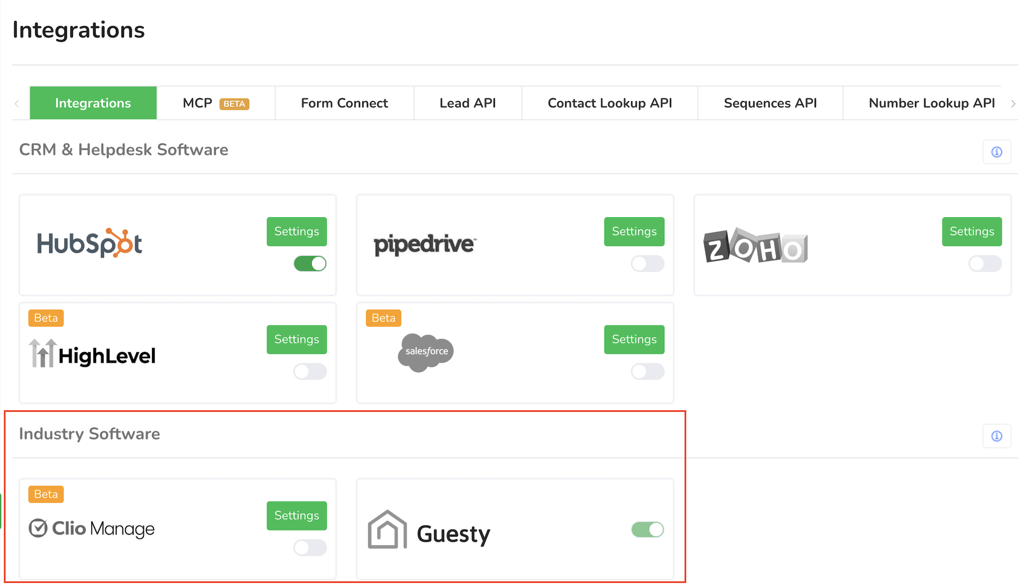The height and width of the screenshot is (586, 1024).
Task: Click the Salesforce cloud logo
Action: pyautogui.click(x=426, y=352)
